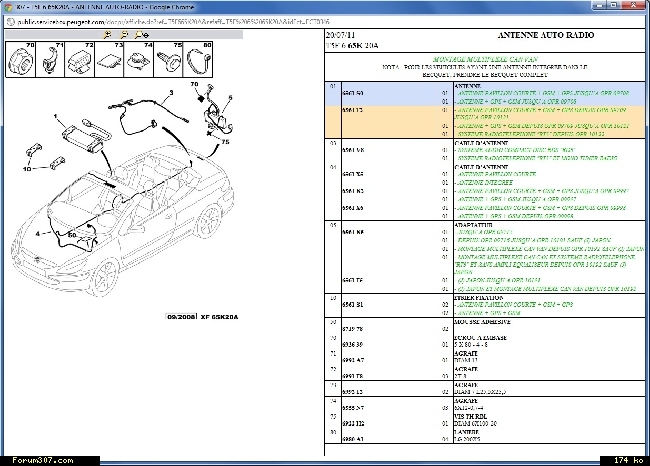Select part thumbnail 80 strap
Screen dimensions: 650x466
tap(198, 59)
